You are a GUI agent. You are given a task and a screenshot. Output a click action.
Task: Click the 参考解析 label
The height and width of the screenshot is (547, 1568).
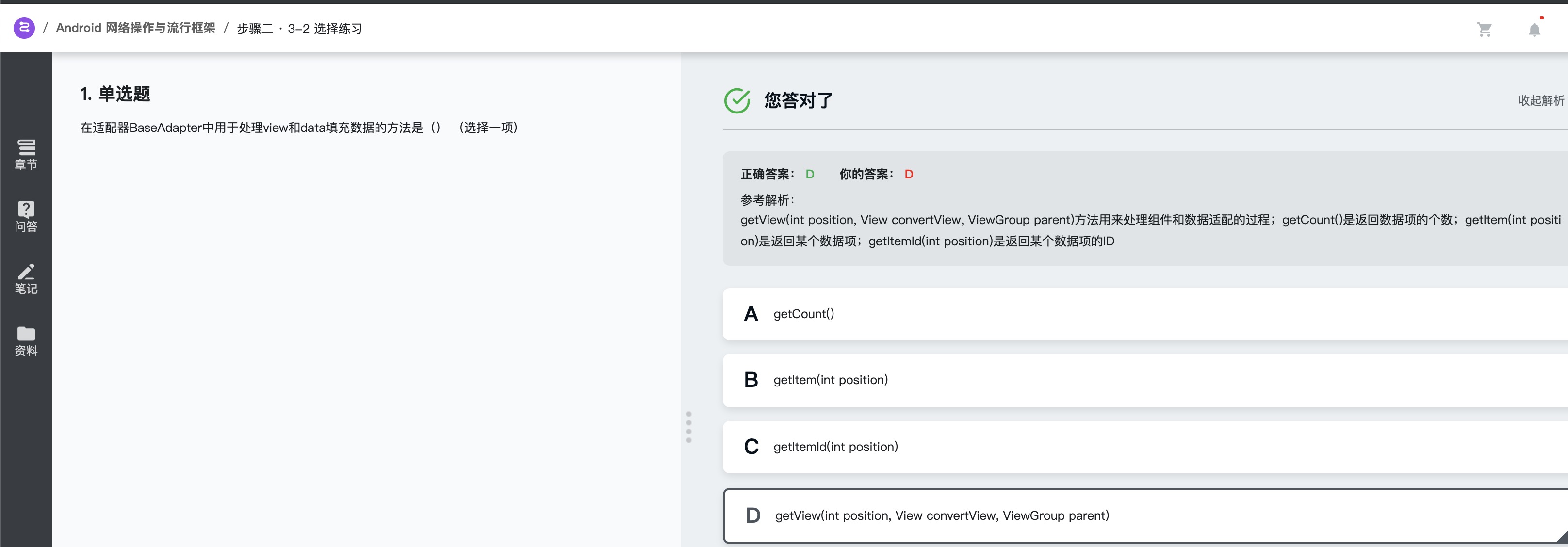[767, 200]
